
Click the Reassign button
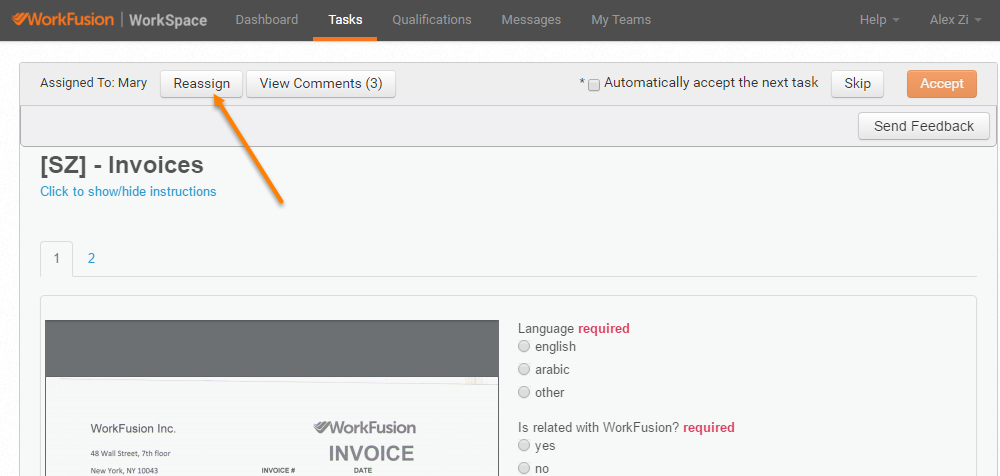coord(202,84)
